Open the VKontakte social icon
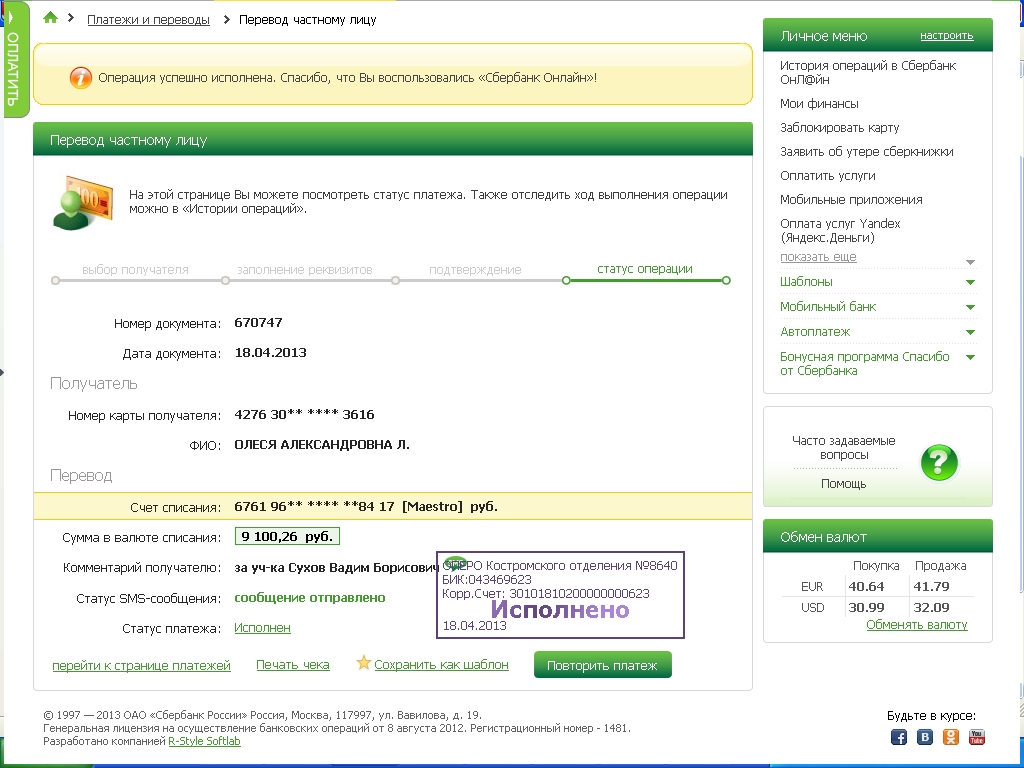 coord(925,737)
